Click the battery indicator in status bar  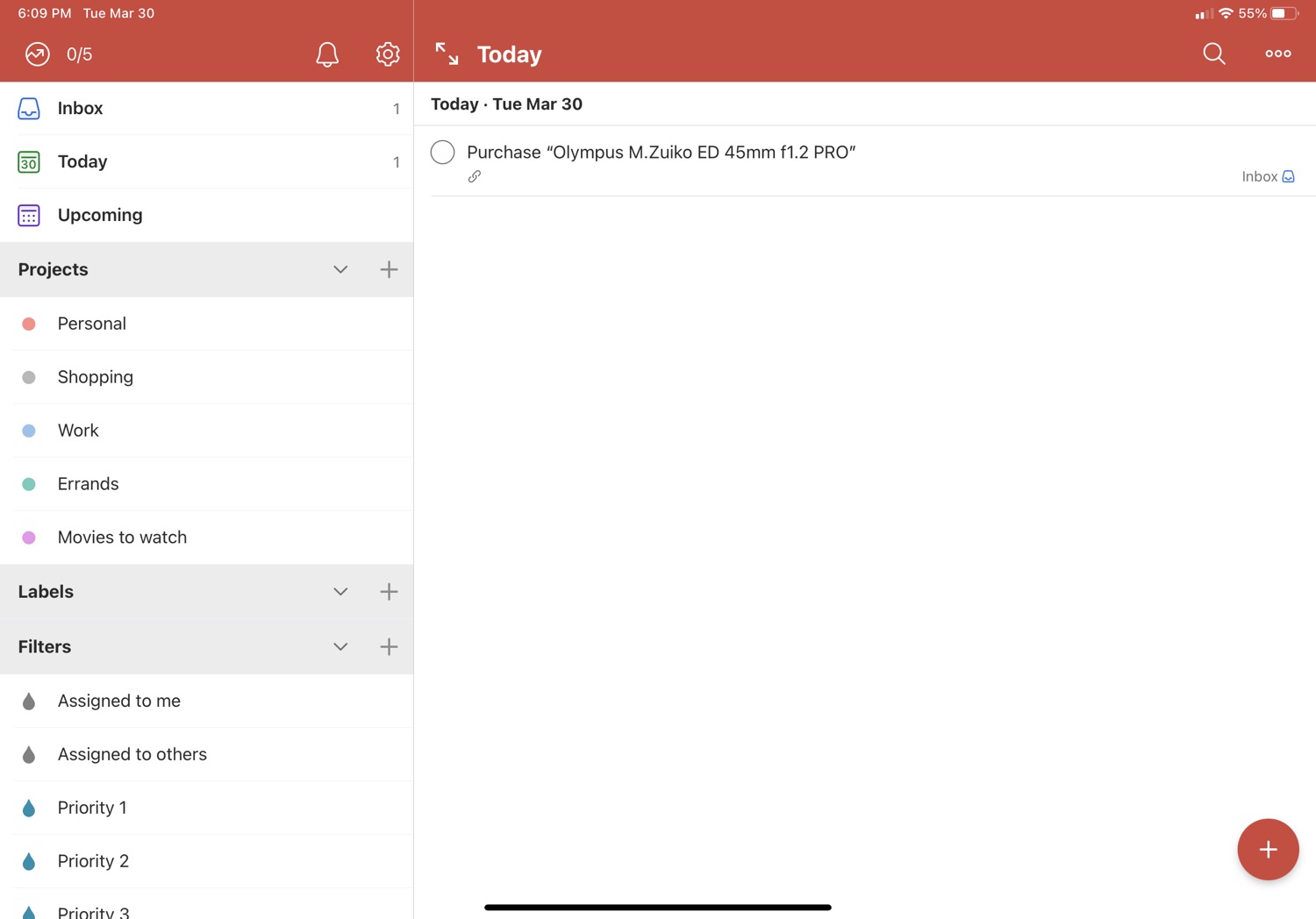coord(1284,13)
